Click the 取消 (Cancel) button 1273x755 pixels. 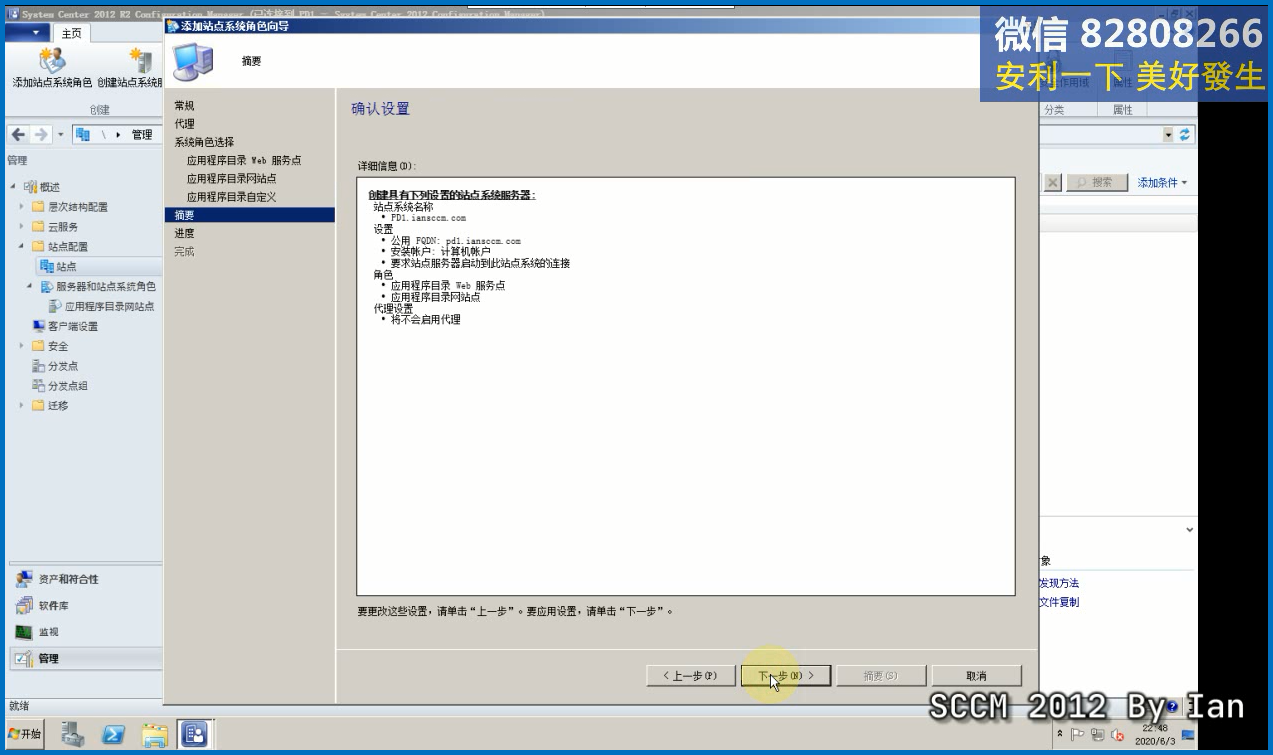click(x=977, y=676)
